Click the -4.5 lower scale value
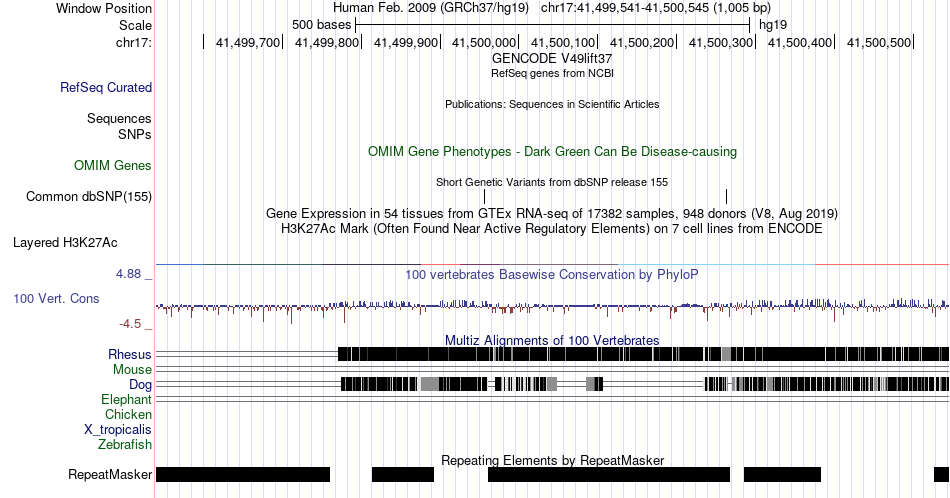 pyautogui.click(x=130, y=324)
